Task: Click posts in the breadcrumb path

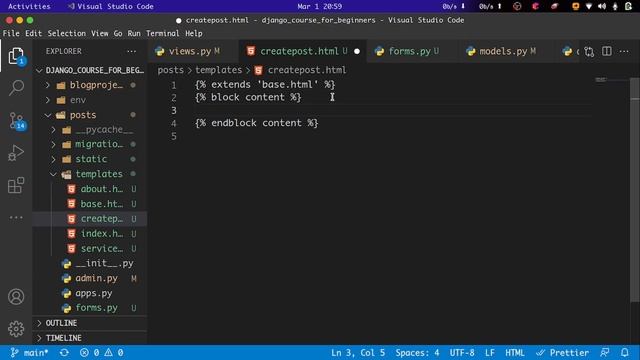Action: 171,70
